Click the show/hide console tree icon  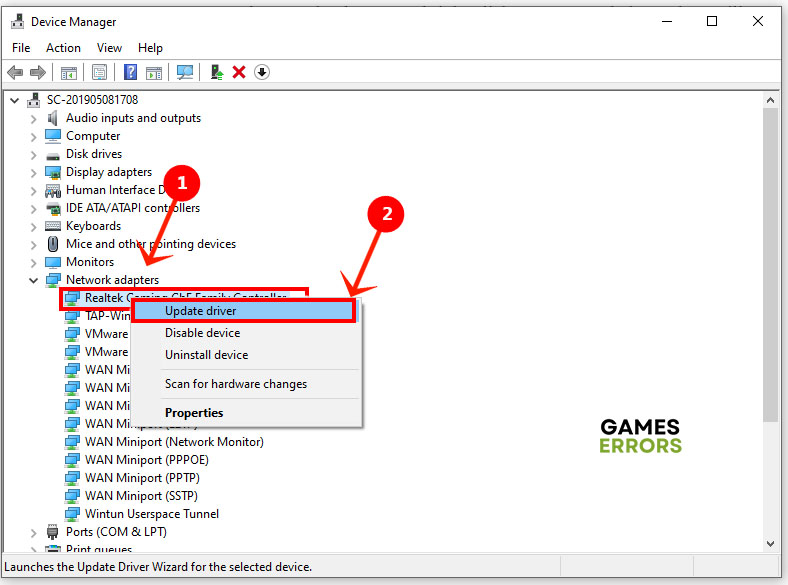tap(69, 73)
